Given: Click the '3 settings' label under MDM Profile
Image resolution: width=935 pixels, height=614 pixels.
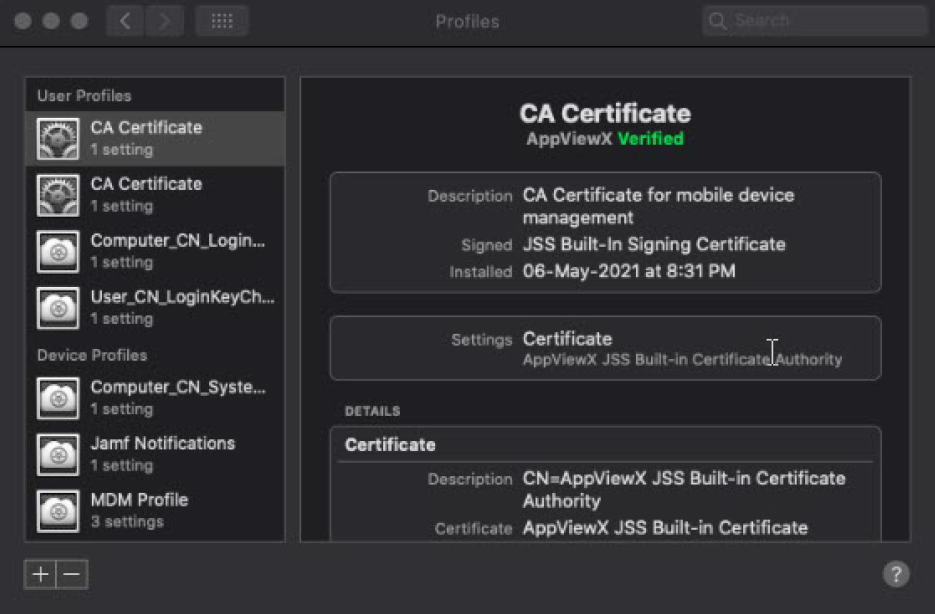Looking at the screenshot, I should coord(127,522).
